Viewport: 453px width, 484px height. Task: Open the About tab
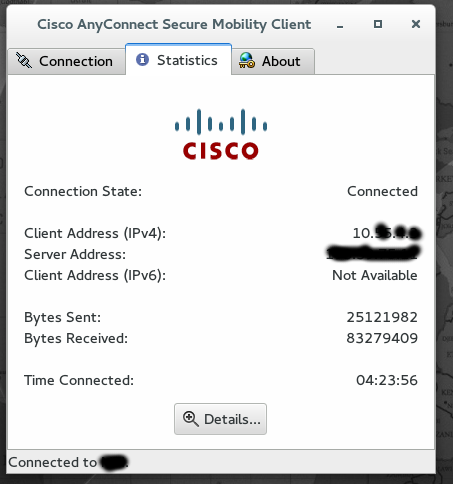[x=273, y=61]
